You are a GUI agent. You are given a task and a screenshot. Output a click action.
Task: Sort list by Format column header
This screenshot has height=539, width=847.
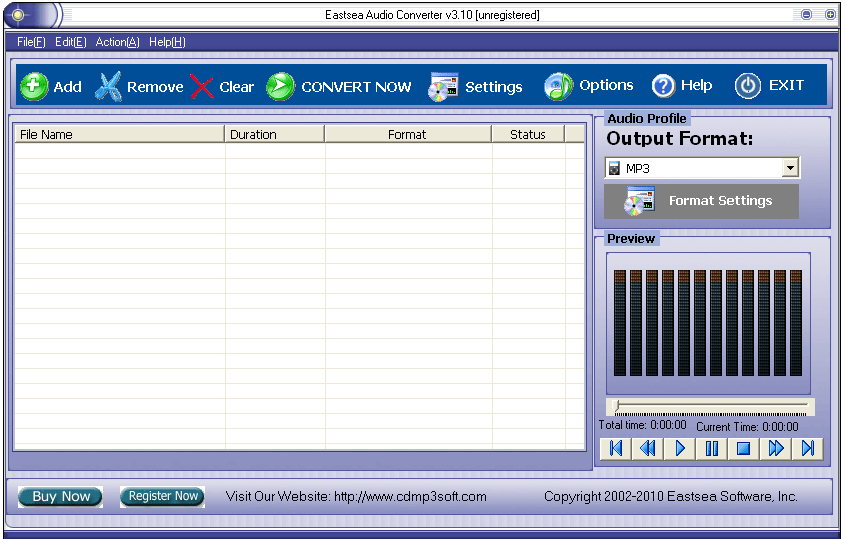[408, 134]
